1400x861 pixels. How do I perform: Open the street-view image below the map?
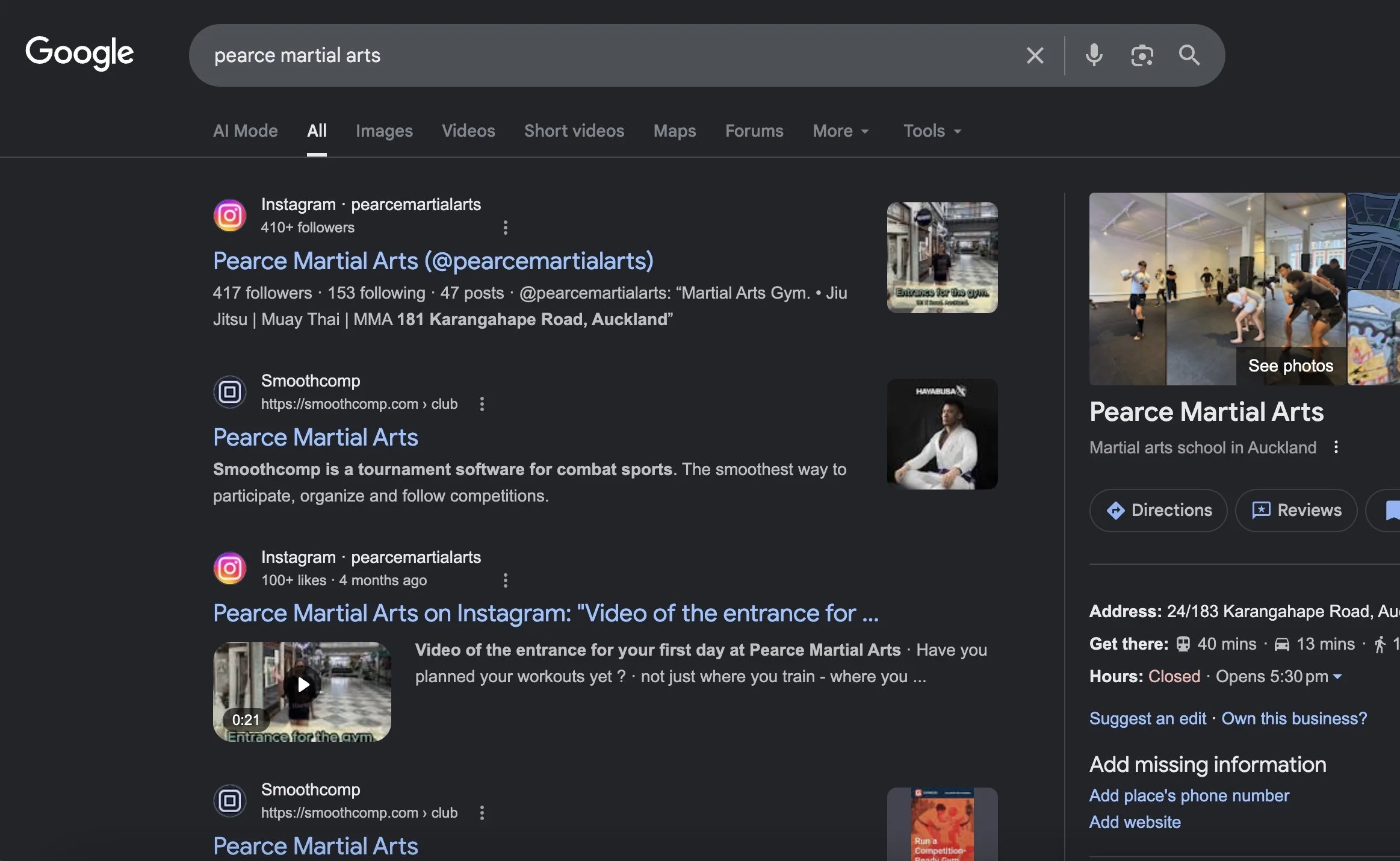coord(1374,337)
